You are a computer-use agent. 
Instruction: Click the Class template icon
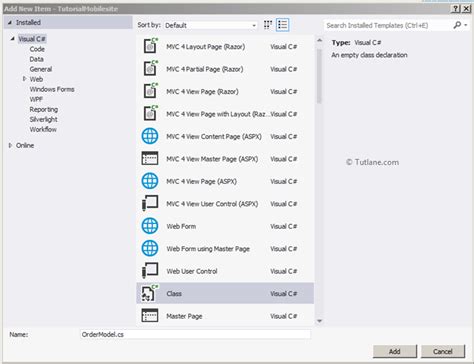click(150, 293)
